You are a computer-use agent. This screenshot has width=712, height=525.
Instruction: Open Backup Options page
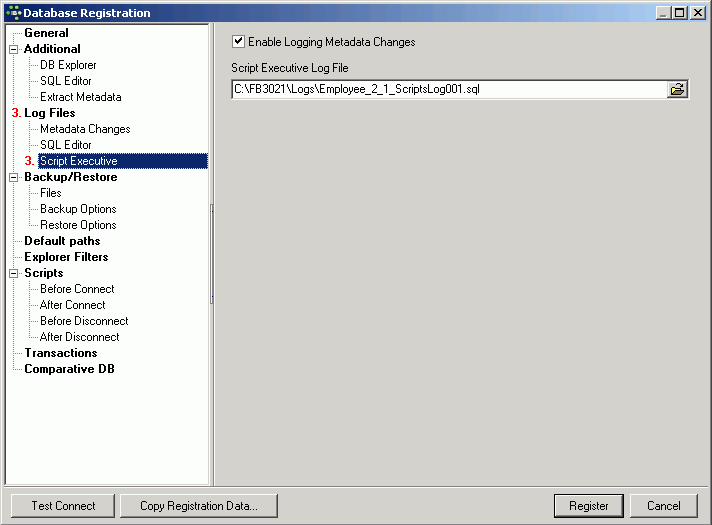click(78, 209)
